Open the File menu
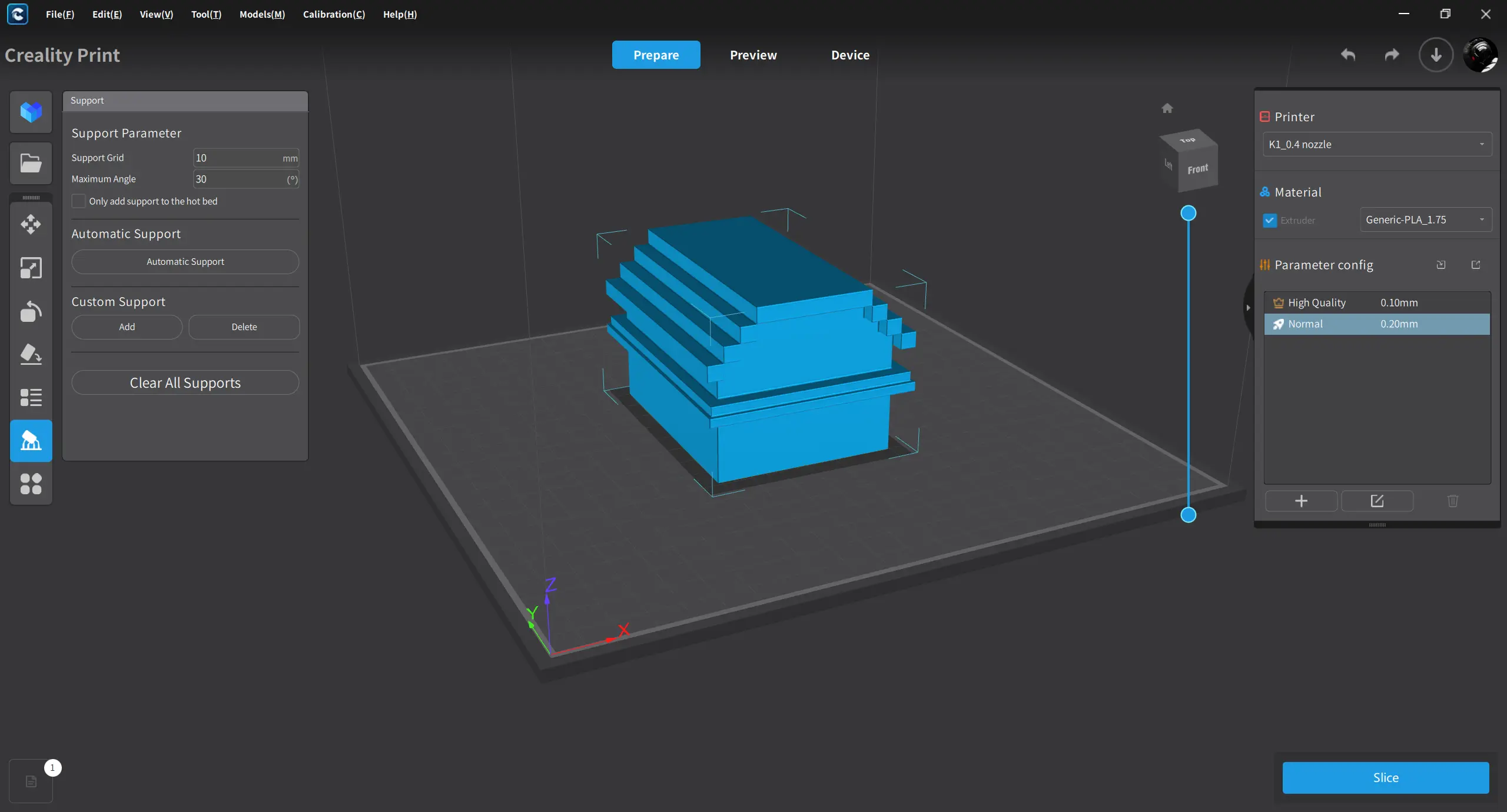Screen dimensions: 1507x812 (x=60, y=14)
